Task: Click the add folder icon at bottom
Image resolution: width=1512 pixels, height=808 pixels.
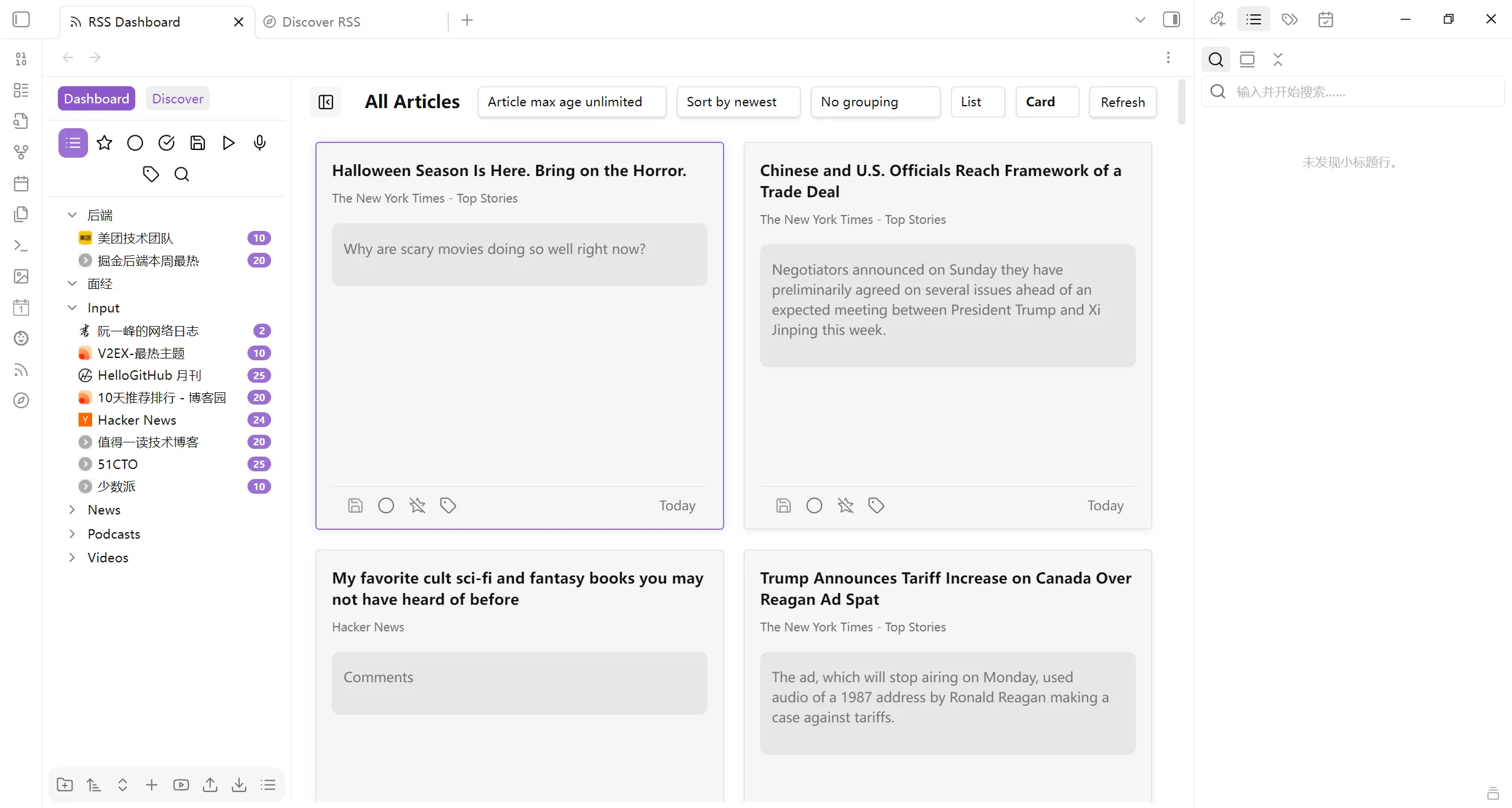Action: (x=64, y=784)
